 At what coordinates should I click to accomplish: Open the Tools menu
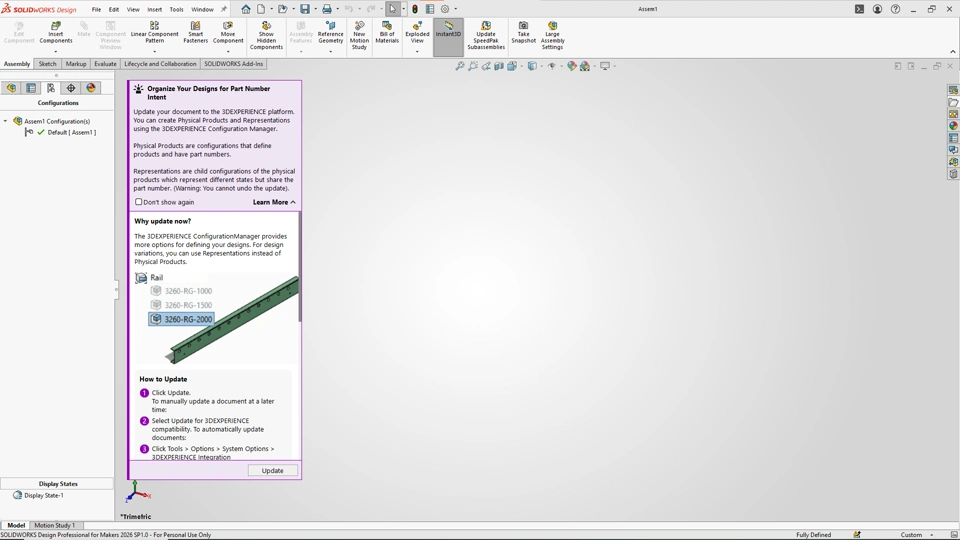pos(176,9)
